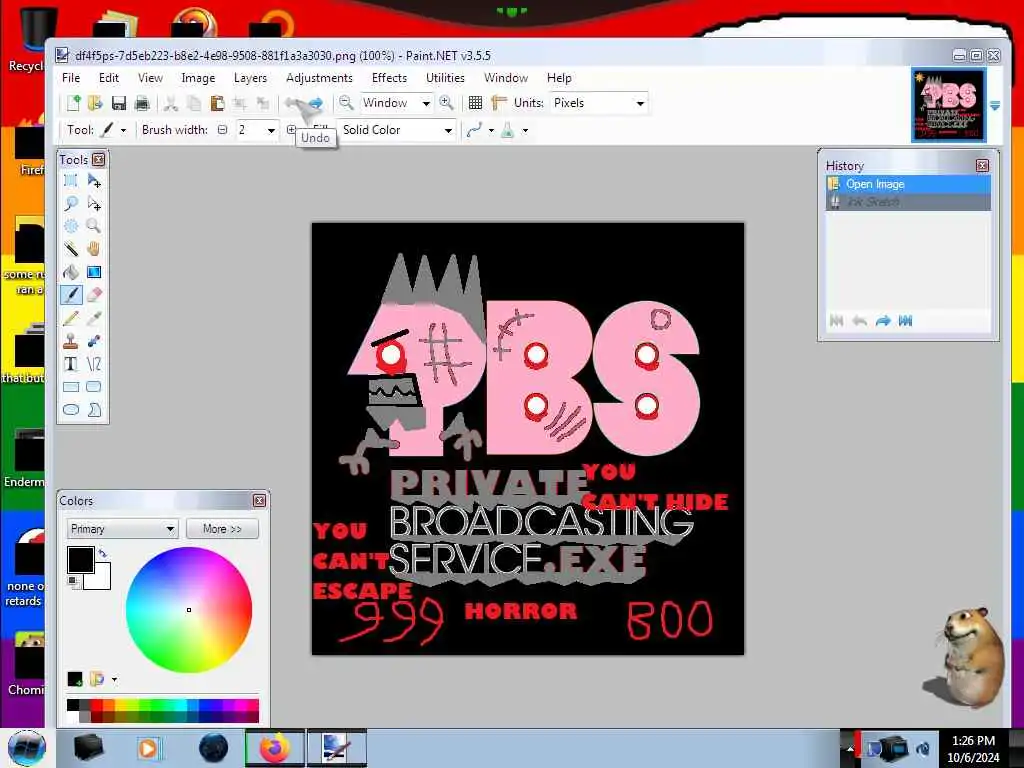
Task: Select the Freeform Shape tool
Action: pos(94,409)
